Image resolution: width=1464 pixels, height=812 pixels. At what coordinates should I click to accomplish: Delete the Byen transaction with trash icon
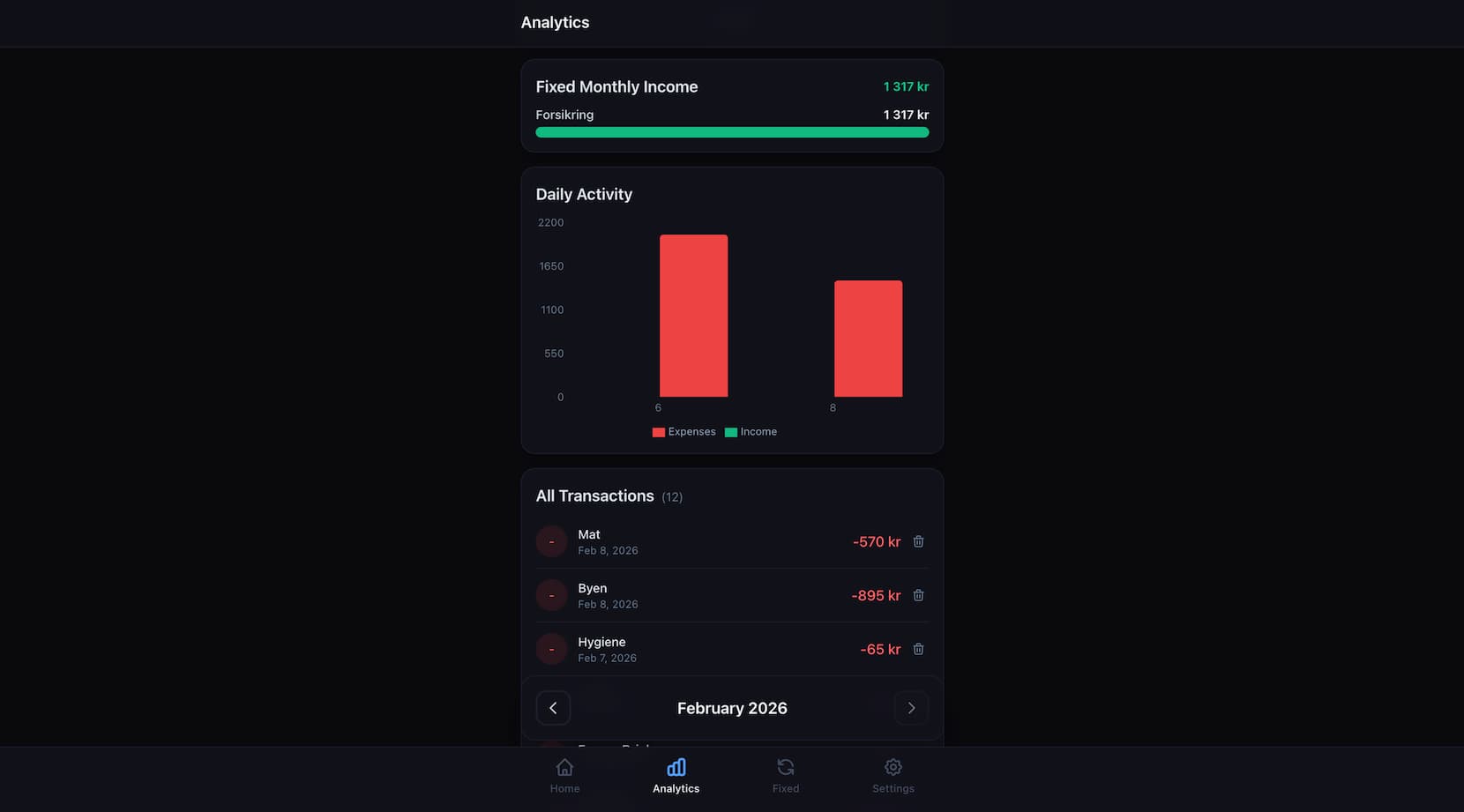[x=918, y=595]
